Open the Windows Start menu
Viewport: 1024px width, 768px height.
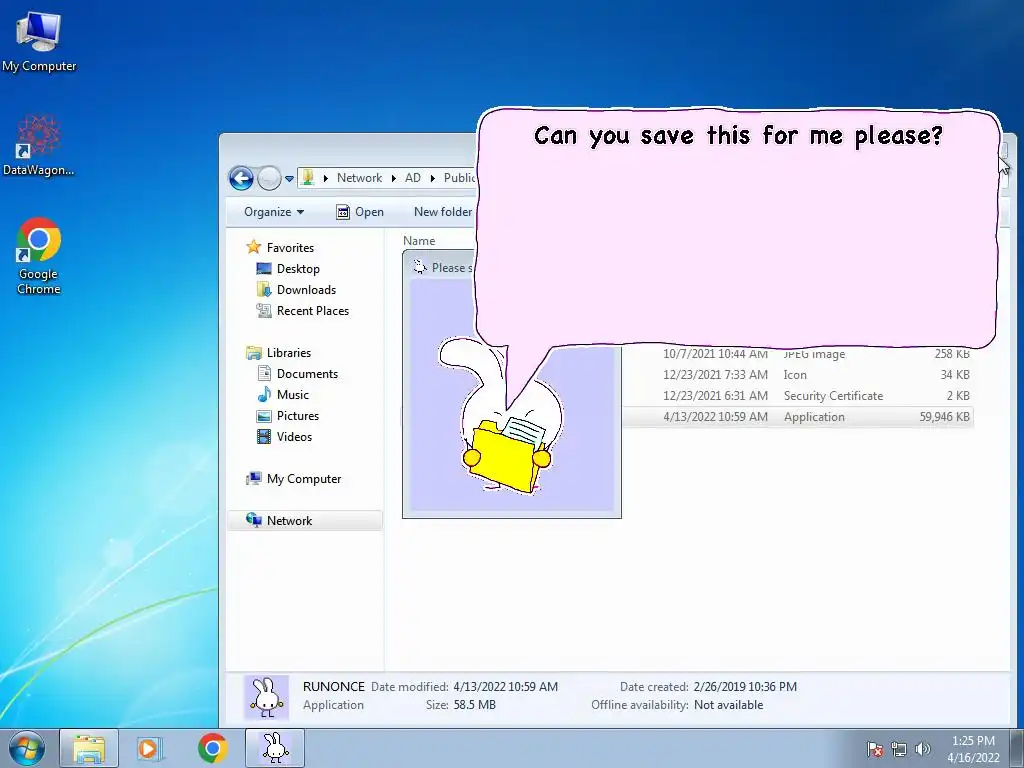pos(27,748)
